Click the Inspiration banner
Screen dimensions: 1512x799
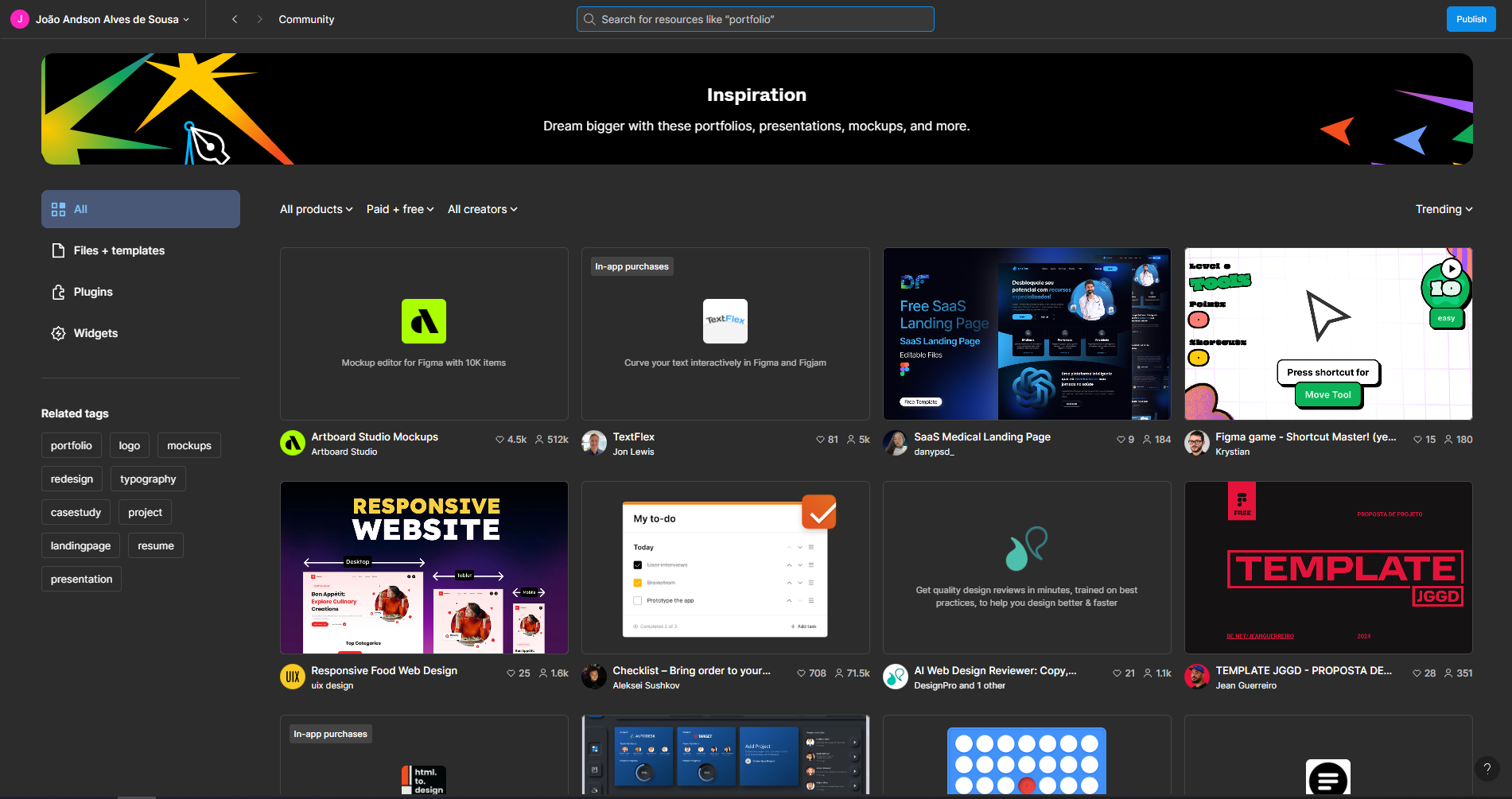tap(756, 109)
